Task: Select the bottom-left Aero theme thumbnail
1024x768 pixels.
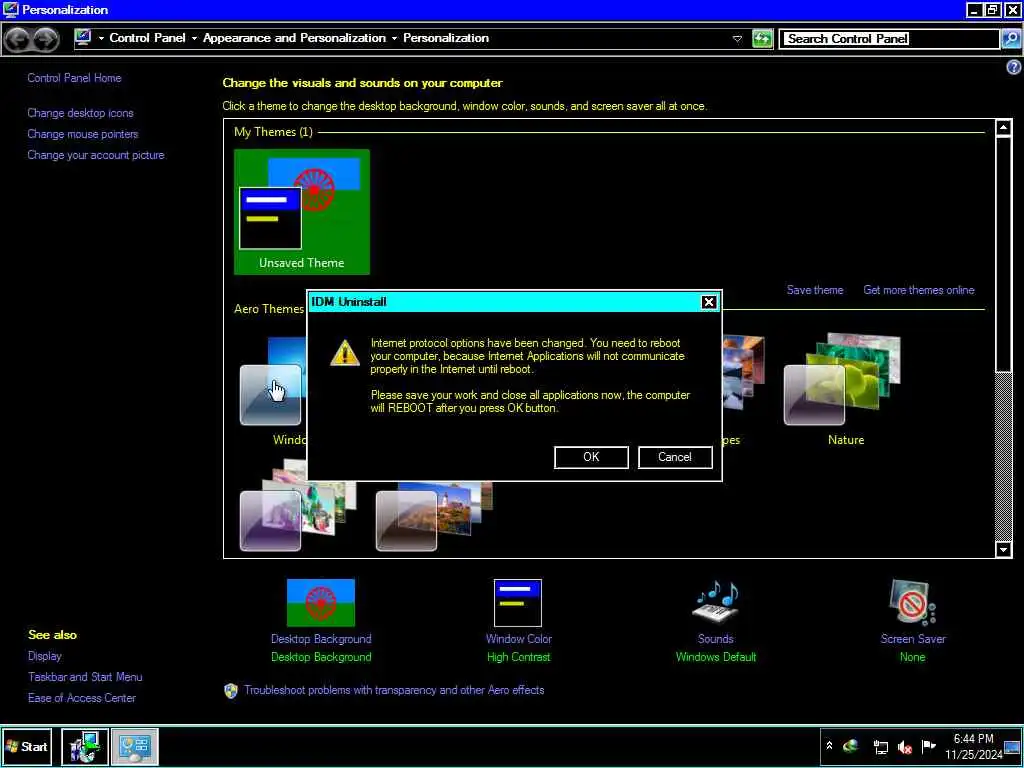Action: tap(297, 507)
